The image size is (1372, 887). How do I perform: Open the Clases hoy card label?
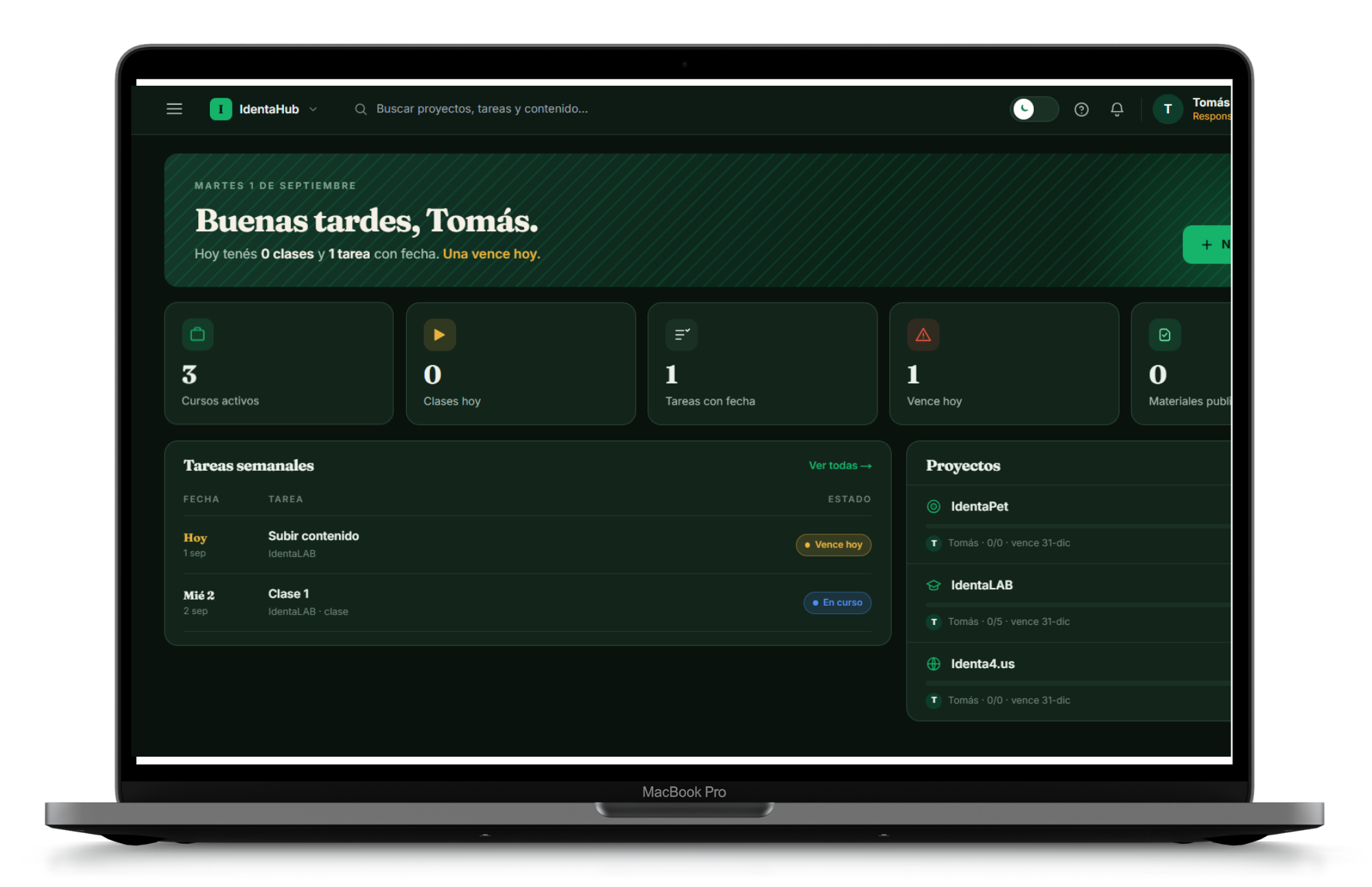[x=452, y=401]
